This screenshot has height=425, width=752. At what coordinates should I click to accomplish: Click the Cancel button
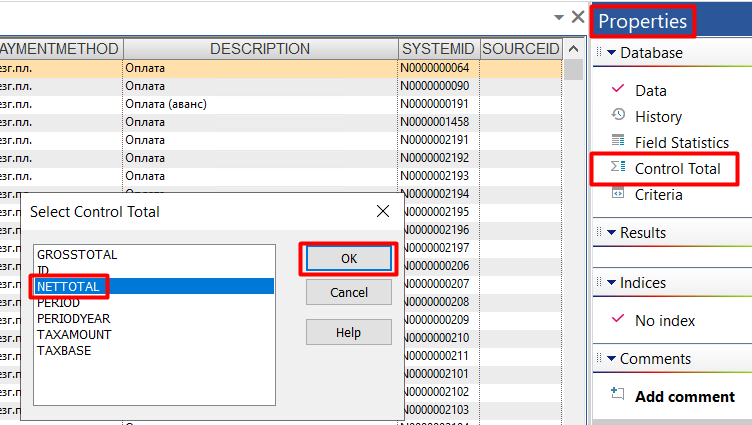pos(349,293)
